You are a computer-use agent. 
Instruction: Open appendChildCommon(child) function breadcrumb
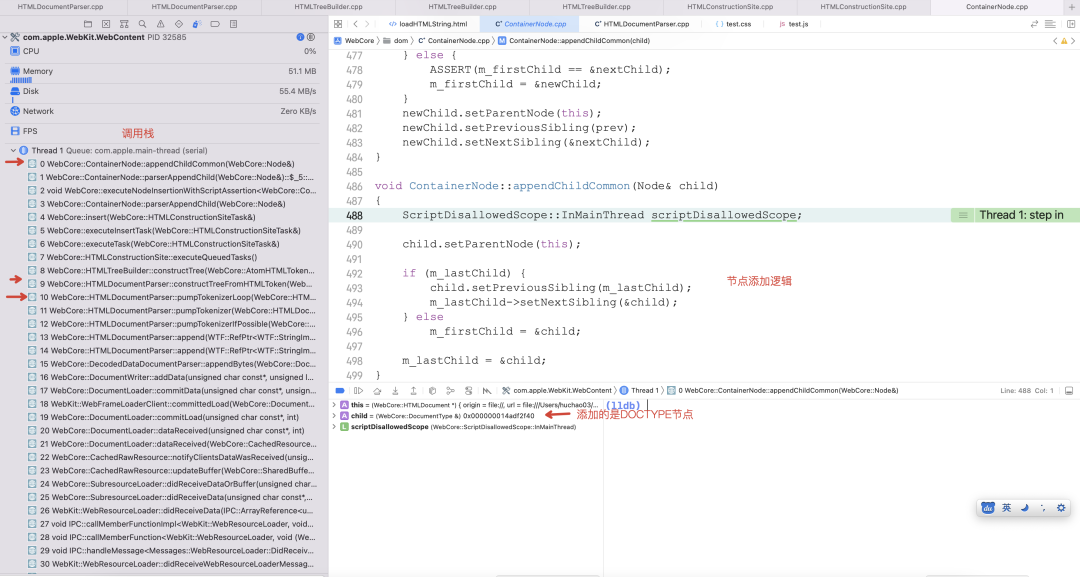pyautogui.click(x=574, y=41)
